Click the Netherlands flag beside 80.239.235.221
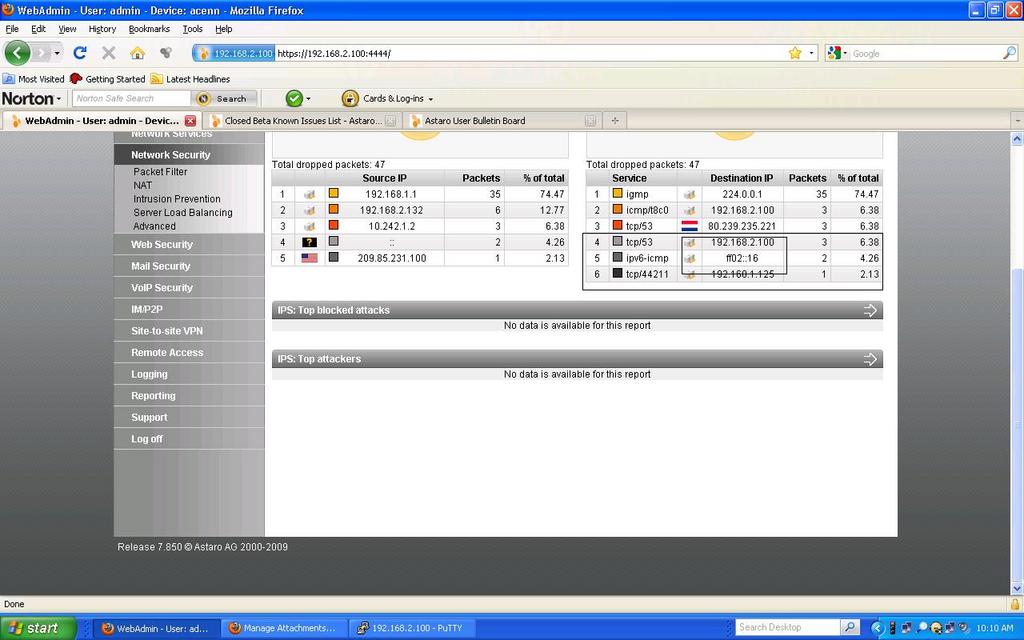 tap(690, 226)
